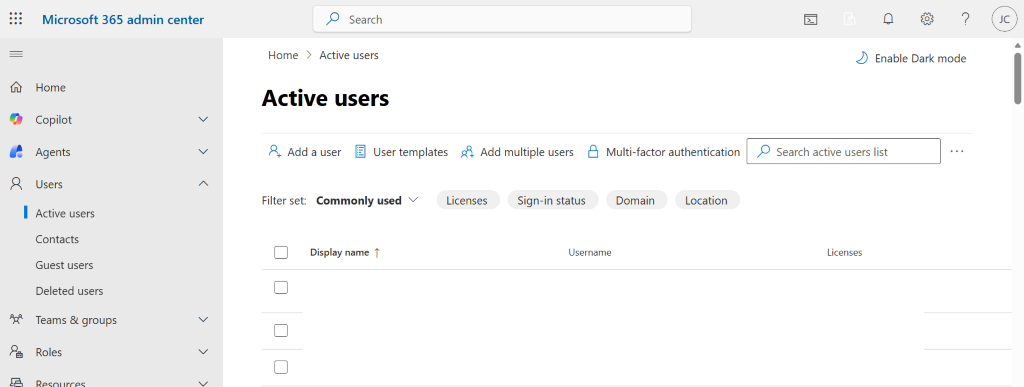Viewport: 1024px width, 387px height.
Task: Open the JC account avatar
Action: [x=1004, y=19]
